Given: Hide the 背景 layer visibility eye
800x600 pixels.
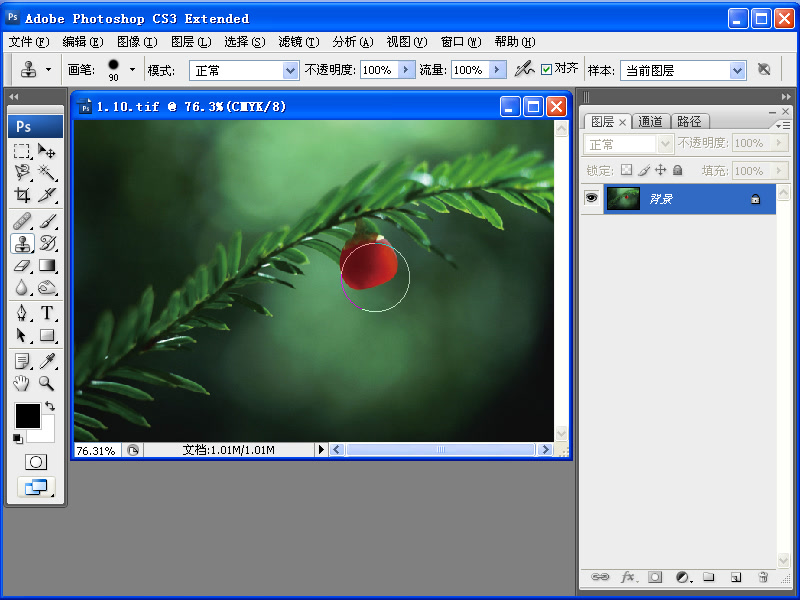Looking at the screenshot, I should pyautogui.click(x=591, y=197).
